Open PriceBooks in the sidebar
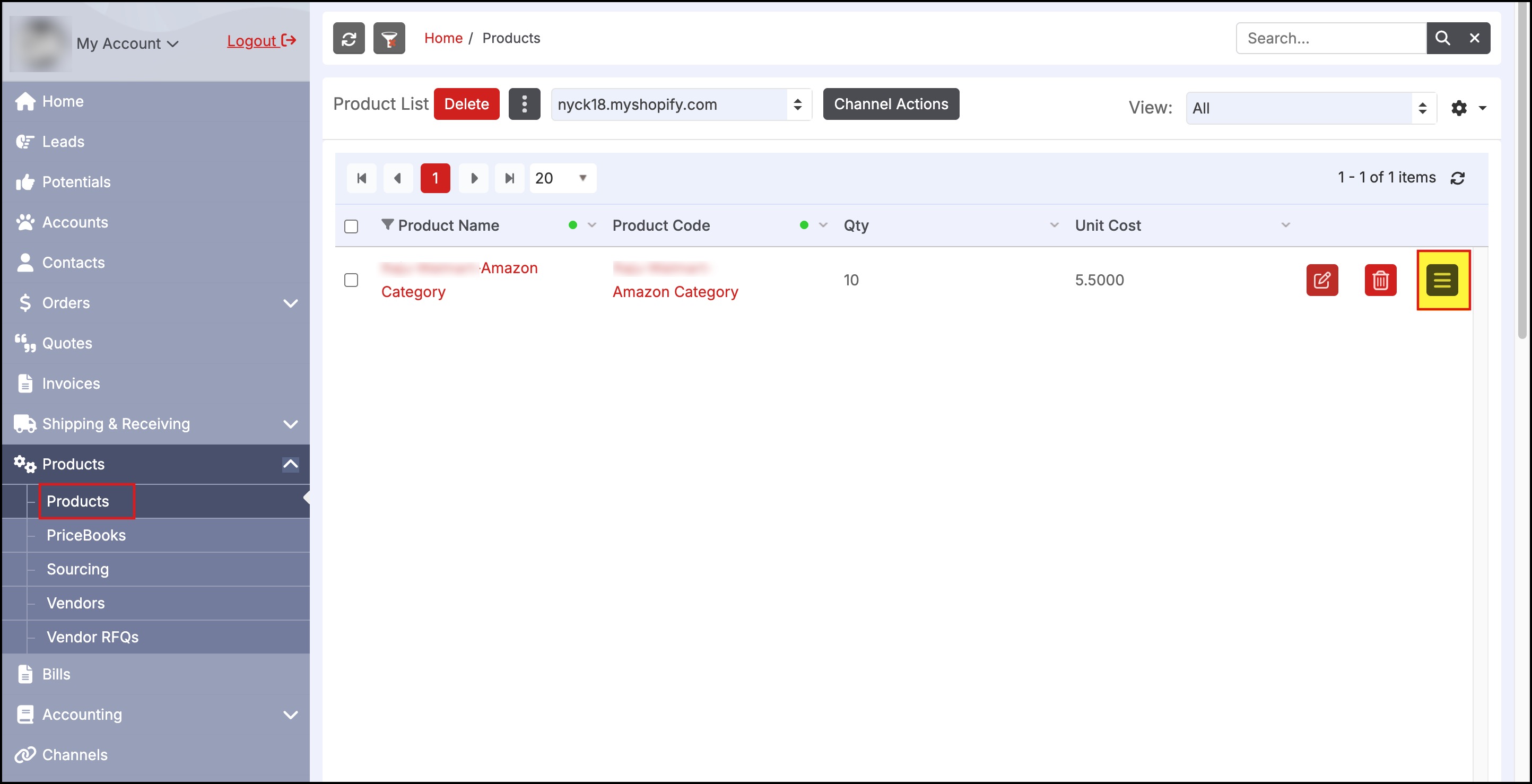This screenshot has width=1532, height=784. 86,535
